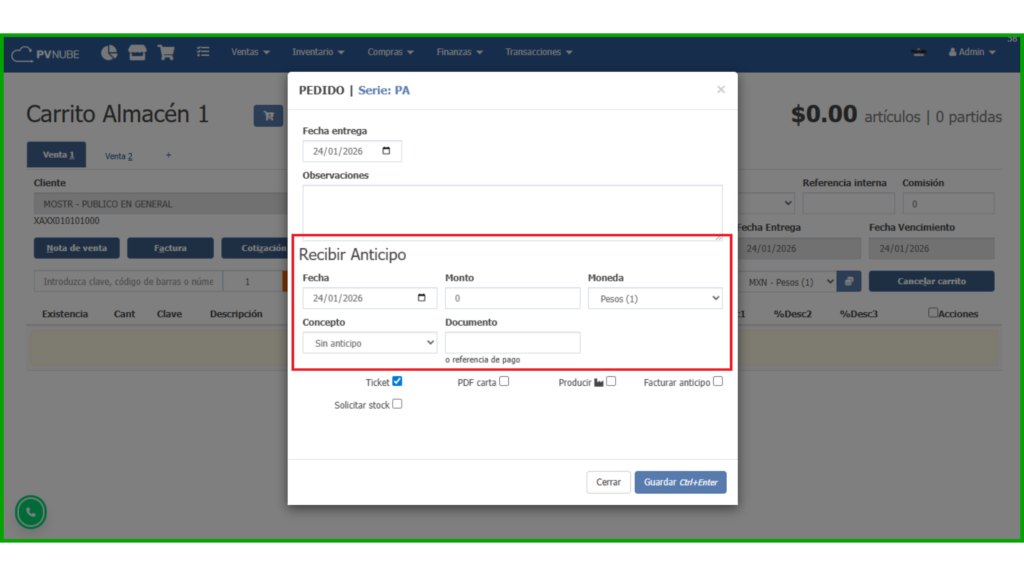Click the task list icon in navbar

pyautogui.click(x=203, y=52)
